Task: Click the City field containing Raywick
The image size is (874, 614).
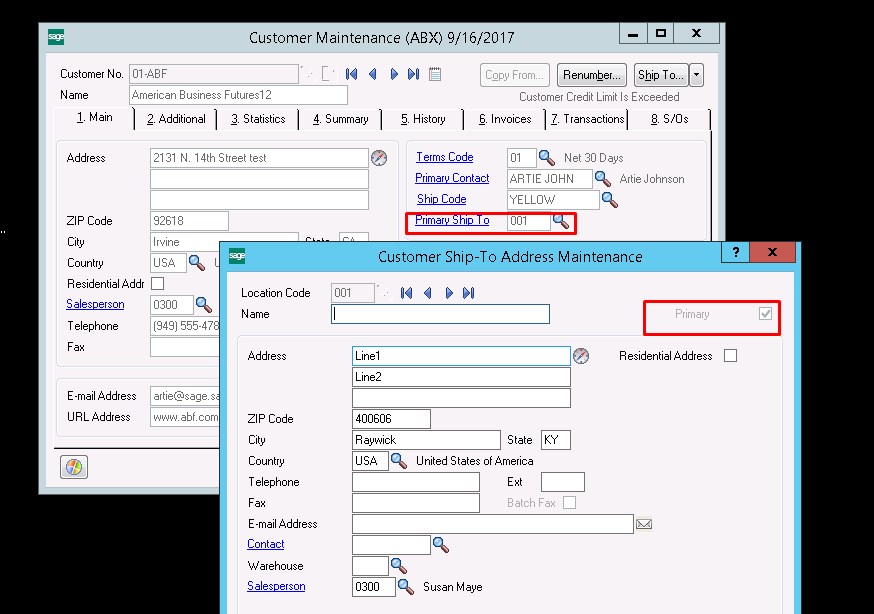Action: click(426, 440)
